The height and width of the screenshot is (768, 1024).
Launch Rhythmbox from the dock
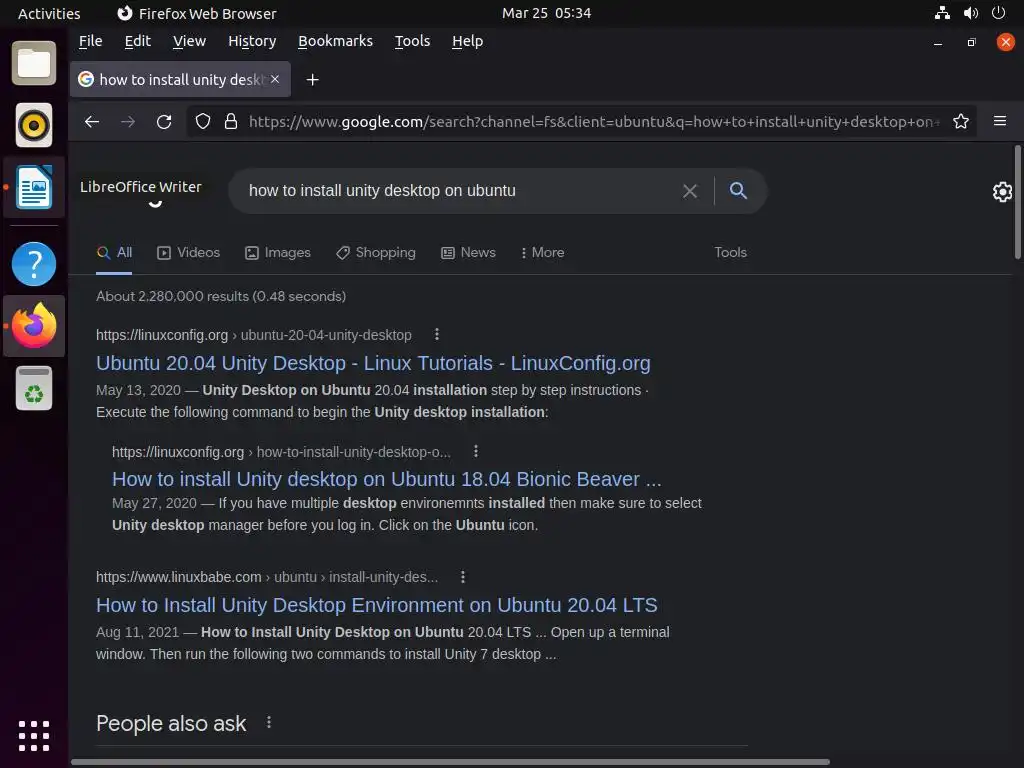pyautogui.click(x=34, y=125)
